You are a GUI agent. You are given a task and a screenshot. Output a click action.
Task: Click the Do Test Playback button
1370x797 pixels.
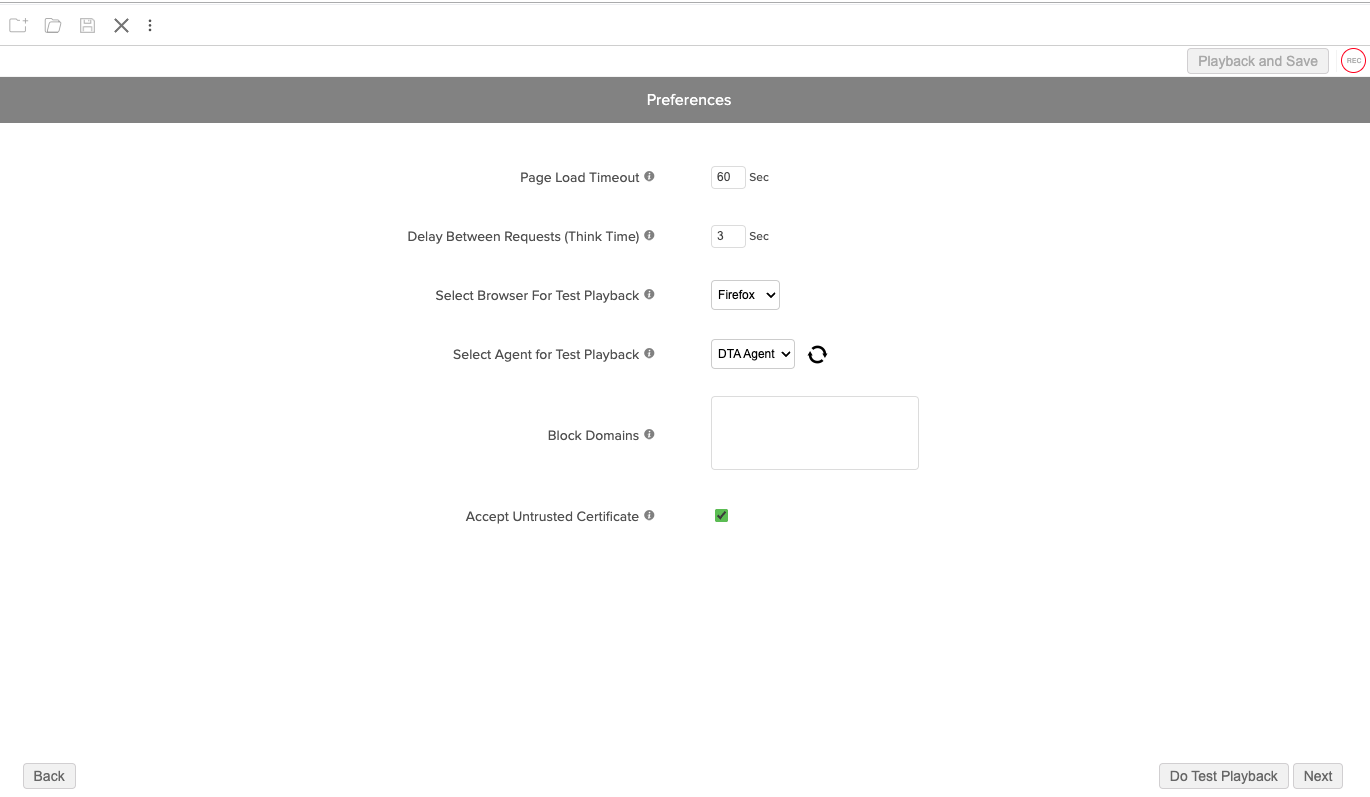click(x=1223, y=776)
